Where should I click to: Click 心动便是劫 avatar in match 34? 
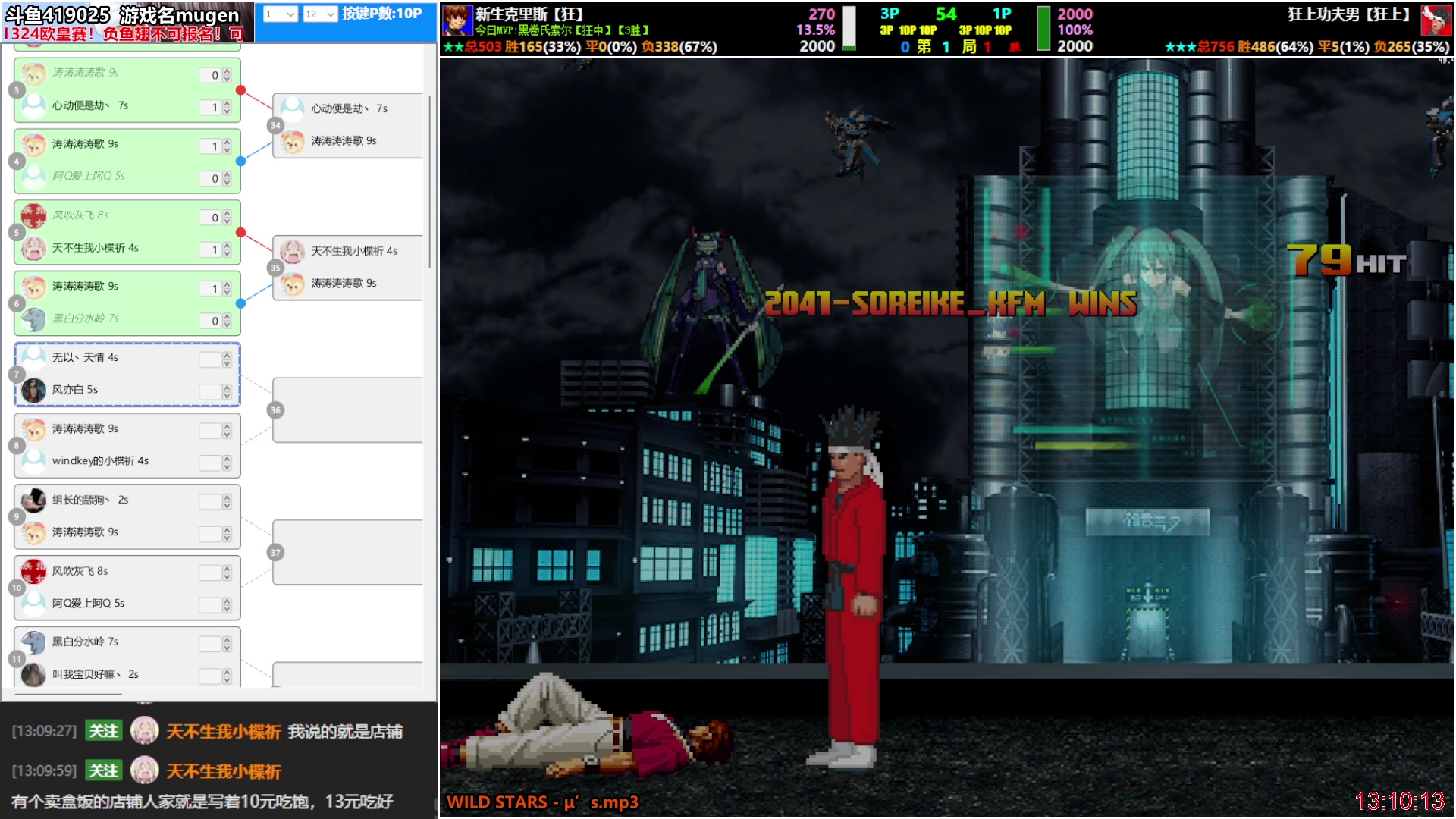coord(293,109)
